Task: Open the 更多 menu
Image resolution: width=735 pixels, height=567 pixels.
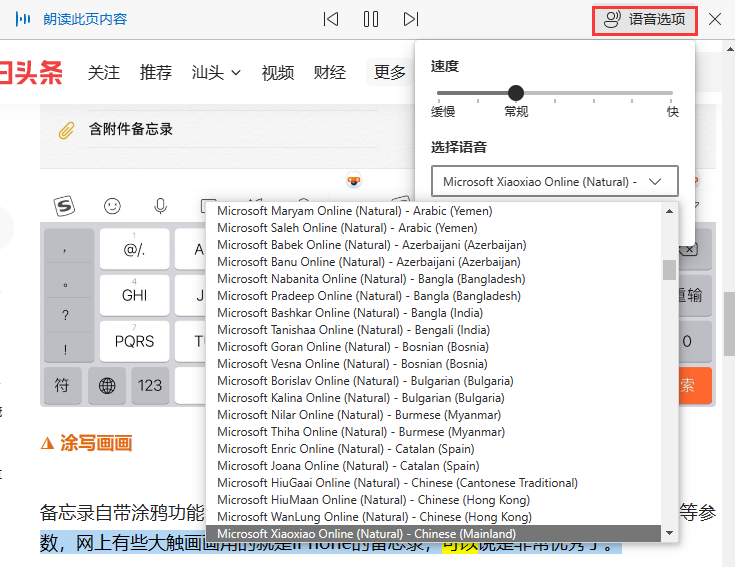Action: point(390,72)
